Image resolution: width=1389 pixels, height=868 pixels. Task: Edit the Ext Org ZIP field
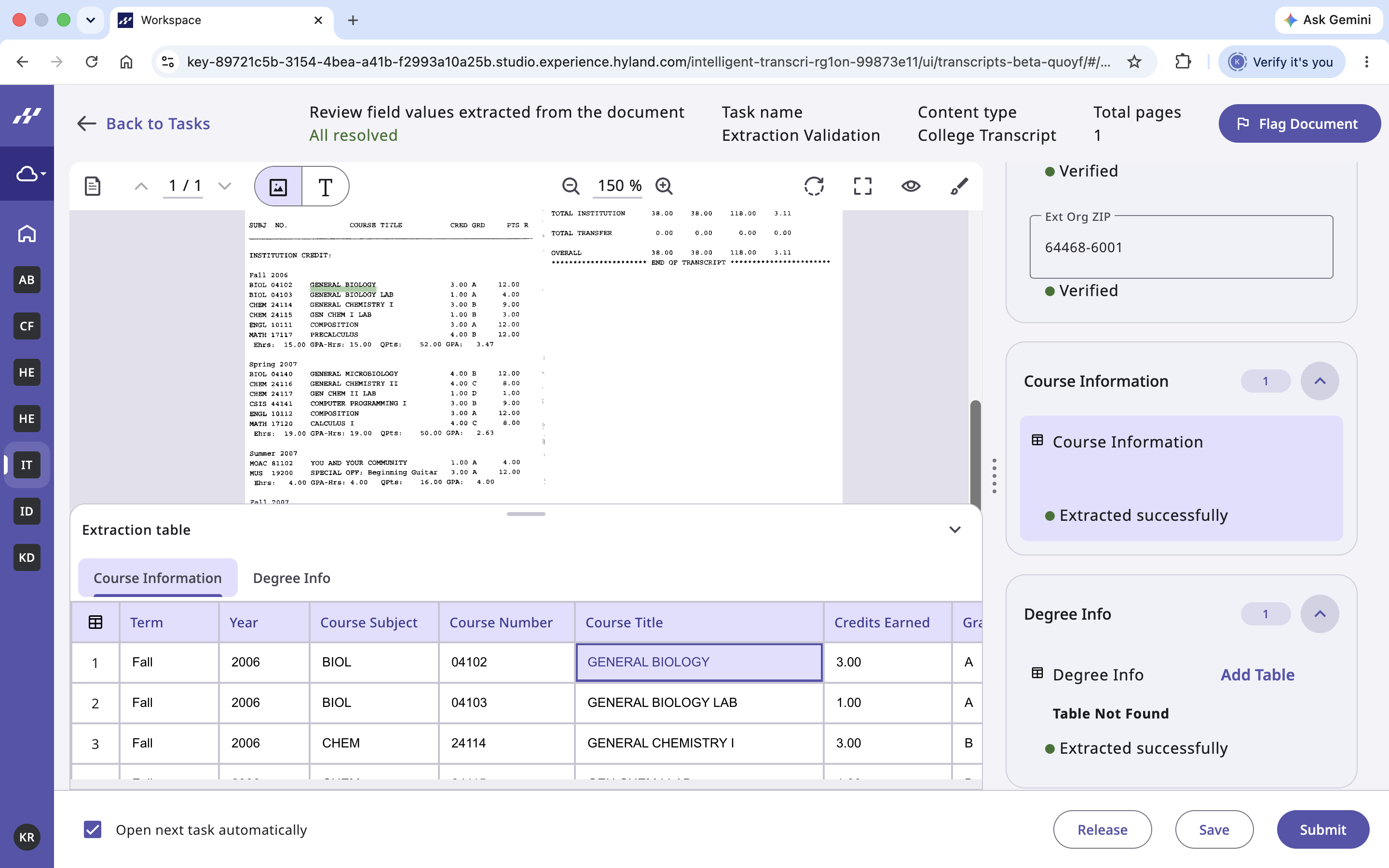point(1181,247)
